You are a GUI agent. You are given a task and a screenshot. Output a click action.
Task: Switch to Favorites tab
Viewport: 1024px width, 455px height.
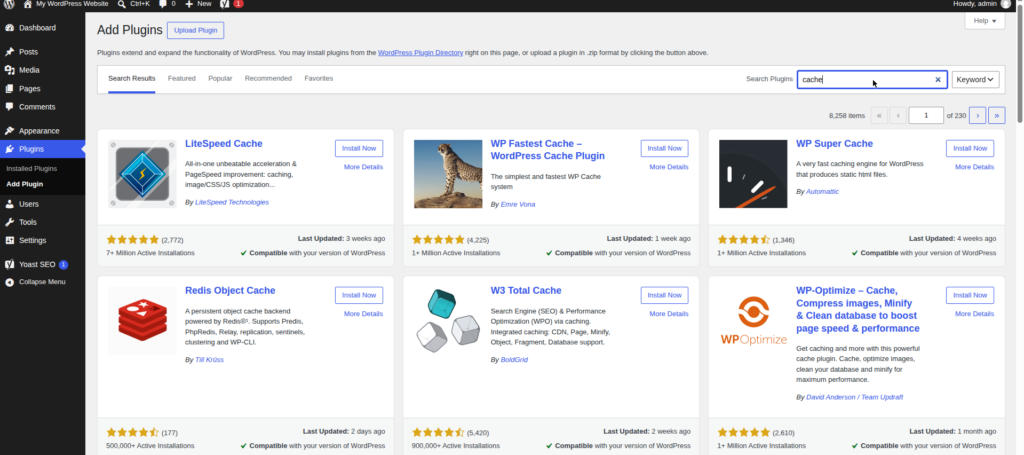(x=319, y=78)
